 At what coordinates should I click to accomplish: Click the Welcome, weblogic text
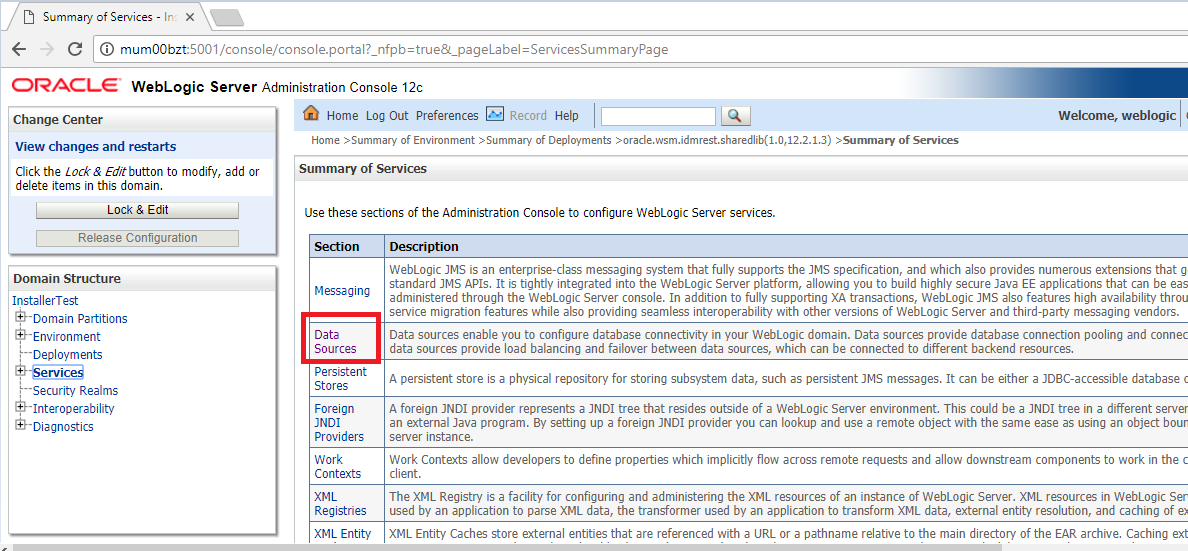[x=1116, y=116]
